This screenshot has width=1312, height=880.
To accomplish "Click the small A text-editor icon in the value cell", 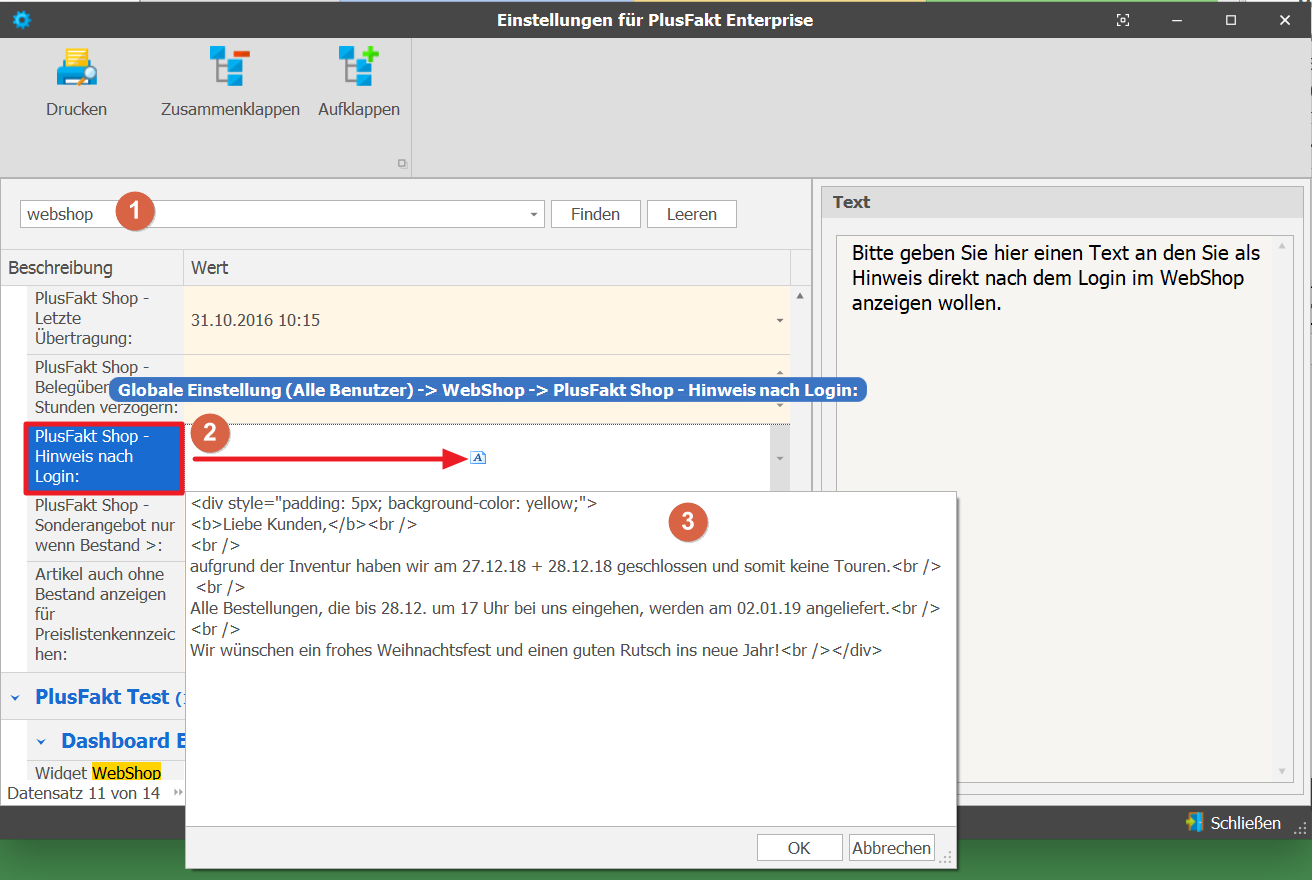I will click(478, 458).
